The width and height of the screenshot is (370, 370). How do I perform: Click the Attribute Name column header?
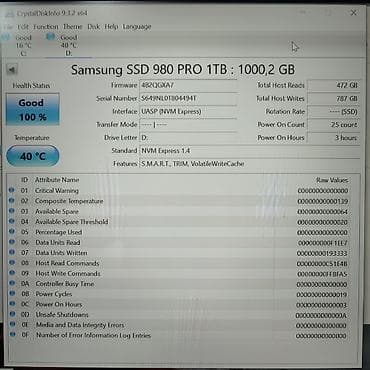(57, 180)
